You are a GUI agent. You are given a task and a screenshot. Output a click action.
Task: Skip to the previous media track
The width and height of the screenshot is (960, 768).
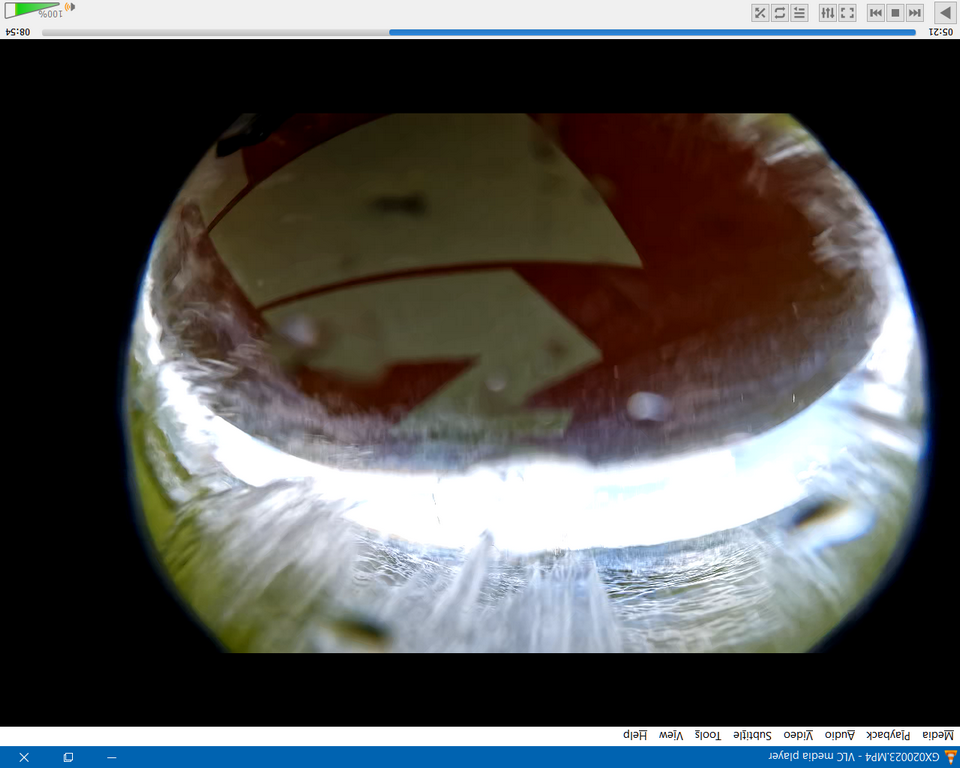pos(914,12)
